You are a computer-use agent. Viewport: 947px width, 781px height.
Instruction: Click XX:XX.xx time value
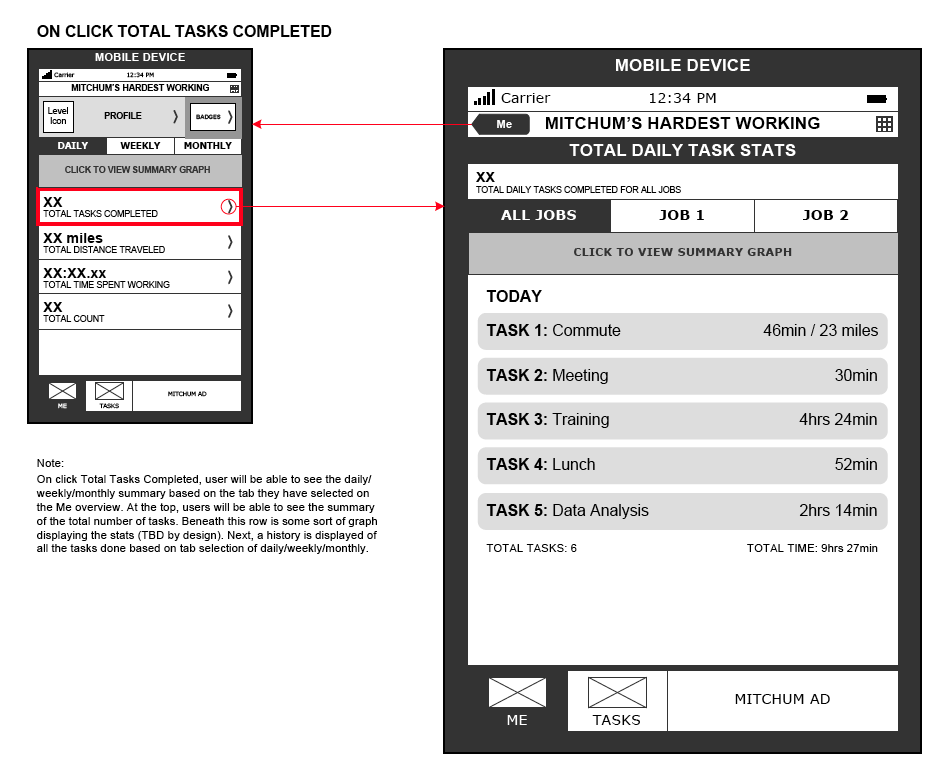[x=74, y=273]
